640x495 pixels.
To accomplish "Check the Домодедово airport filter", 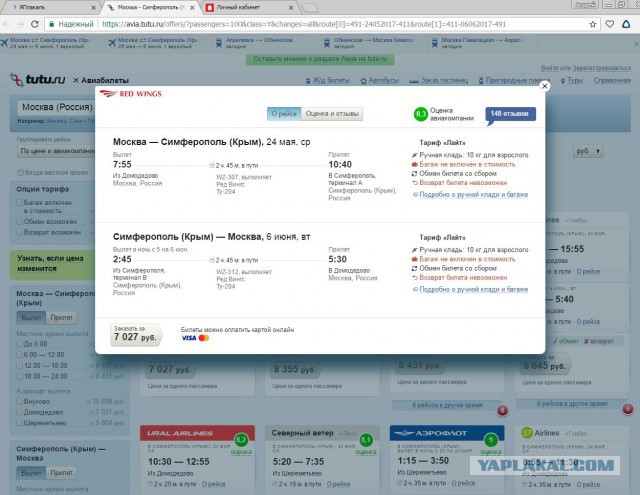I will (x=19, y=412).
